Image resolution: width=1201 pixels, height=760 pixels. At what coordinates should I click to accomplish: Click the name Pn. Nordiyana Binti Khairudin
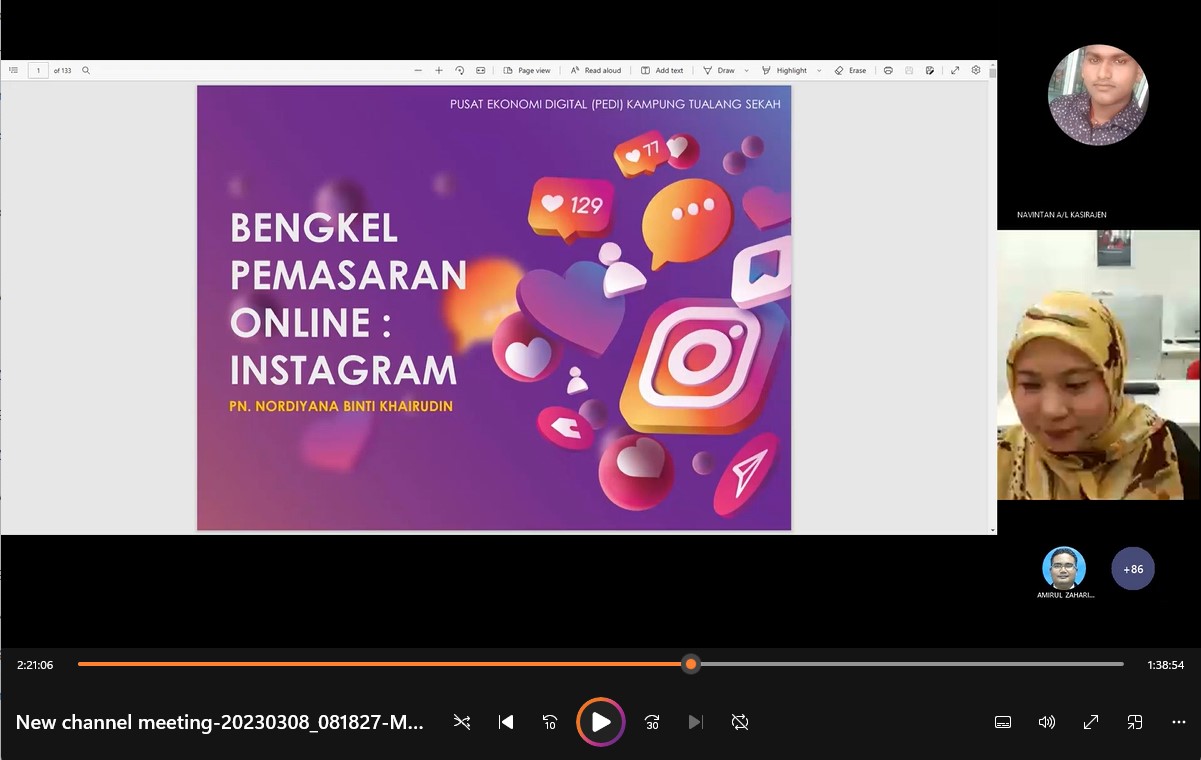[341, 407]
